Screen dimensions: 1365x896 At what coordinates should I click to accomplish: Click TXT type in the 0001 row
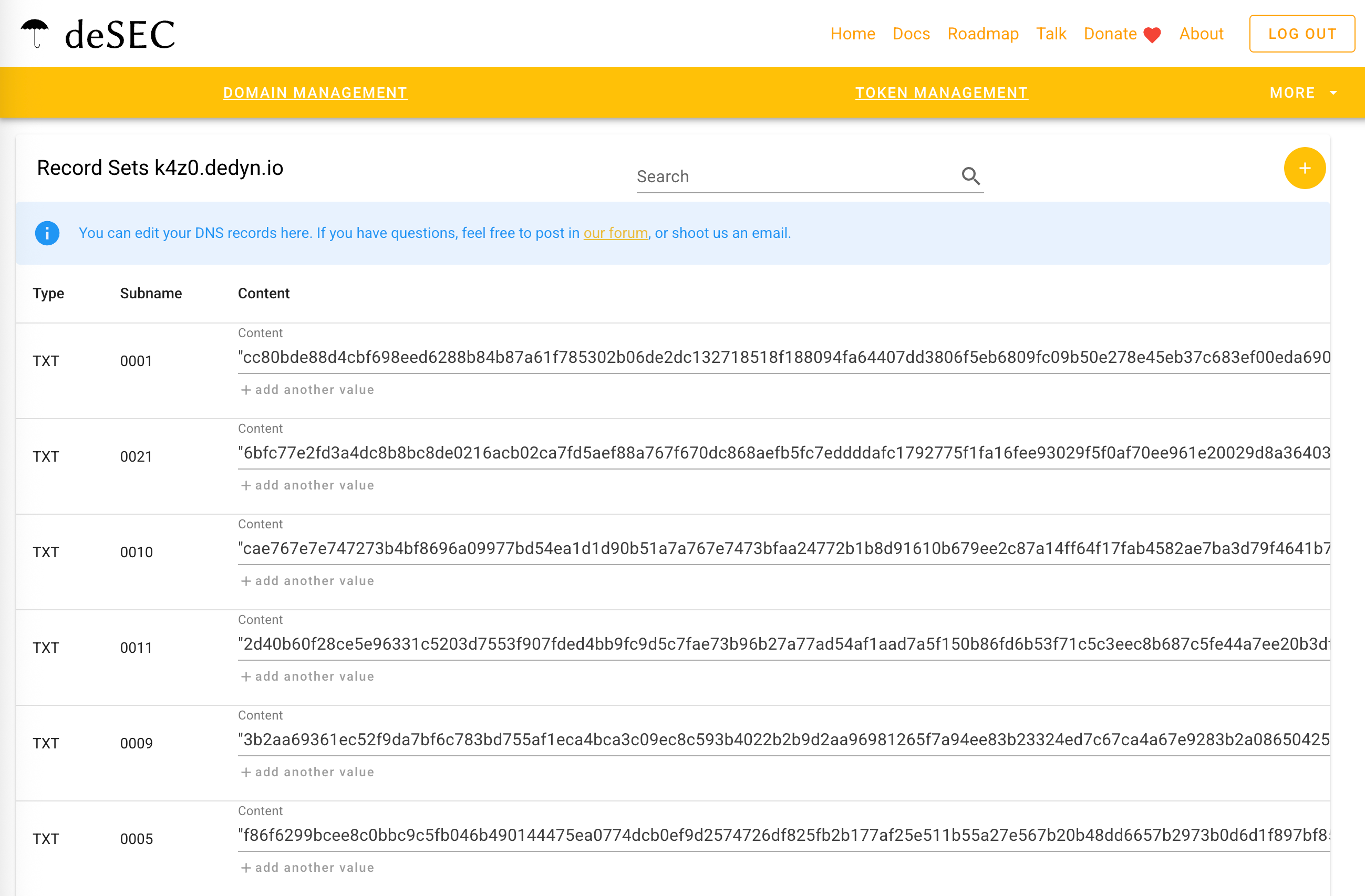pyautogui.click(x=46, y=361)
